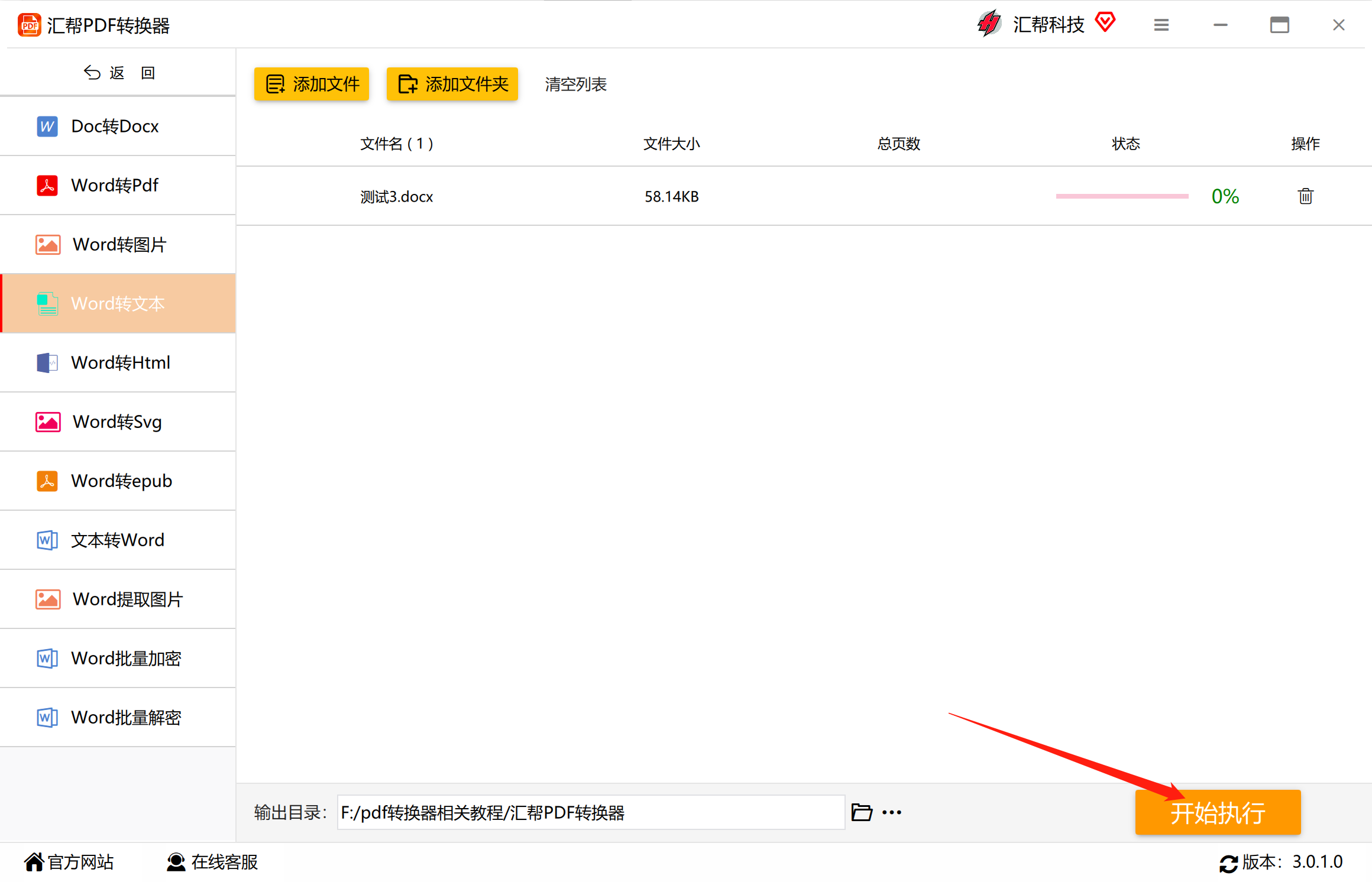Click the 状态 column header
The width and height of the screenshot is (1372, 882).
pyautogui.click(x=1126, y=144)
